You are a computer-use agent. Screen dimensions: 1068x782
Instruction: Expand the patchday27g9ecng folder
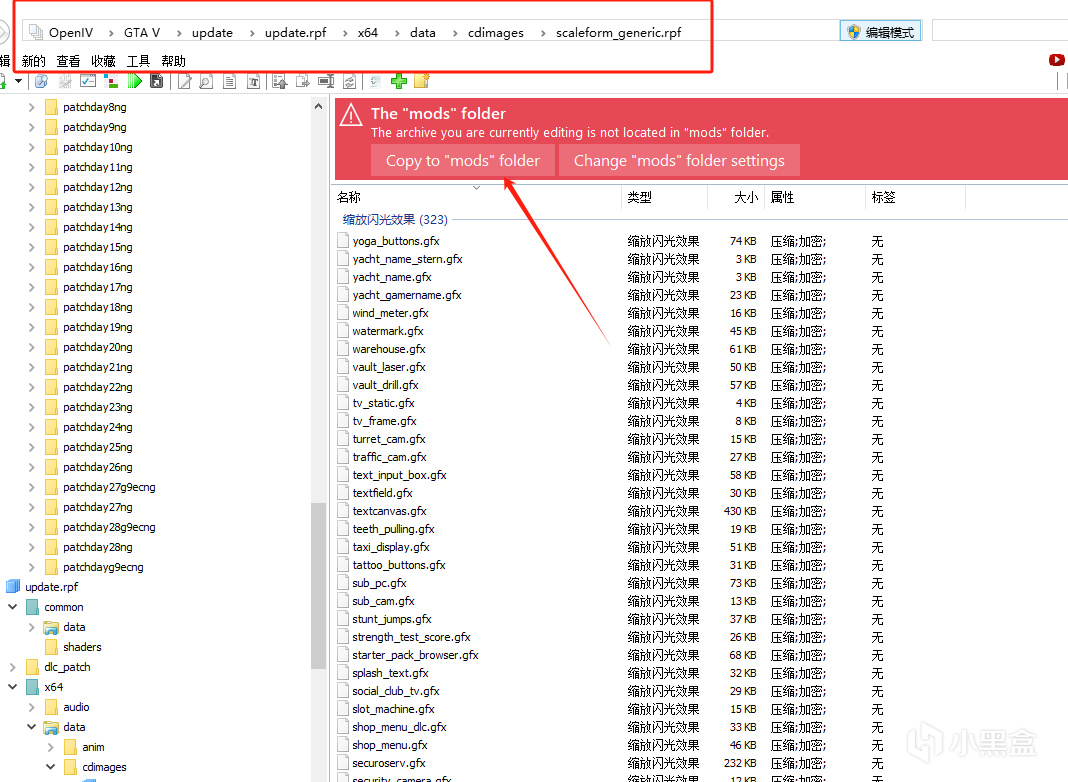[31, 487]
